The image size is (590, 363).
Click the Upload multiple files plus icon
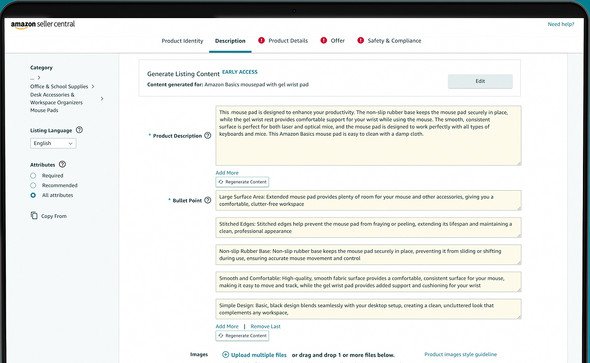click(225, 354)
